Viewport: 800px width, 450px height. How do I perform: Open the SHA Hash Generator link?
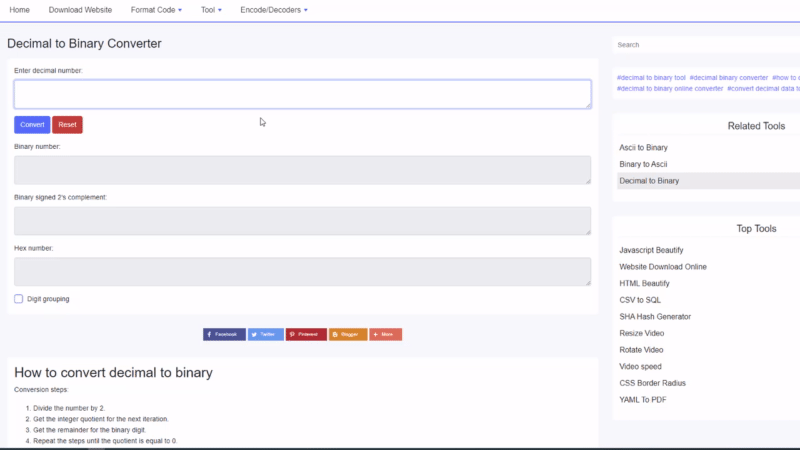[x=655, y=317]
